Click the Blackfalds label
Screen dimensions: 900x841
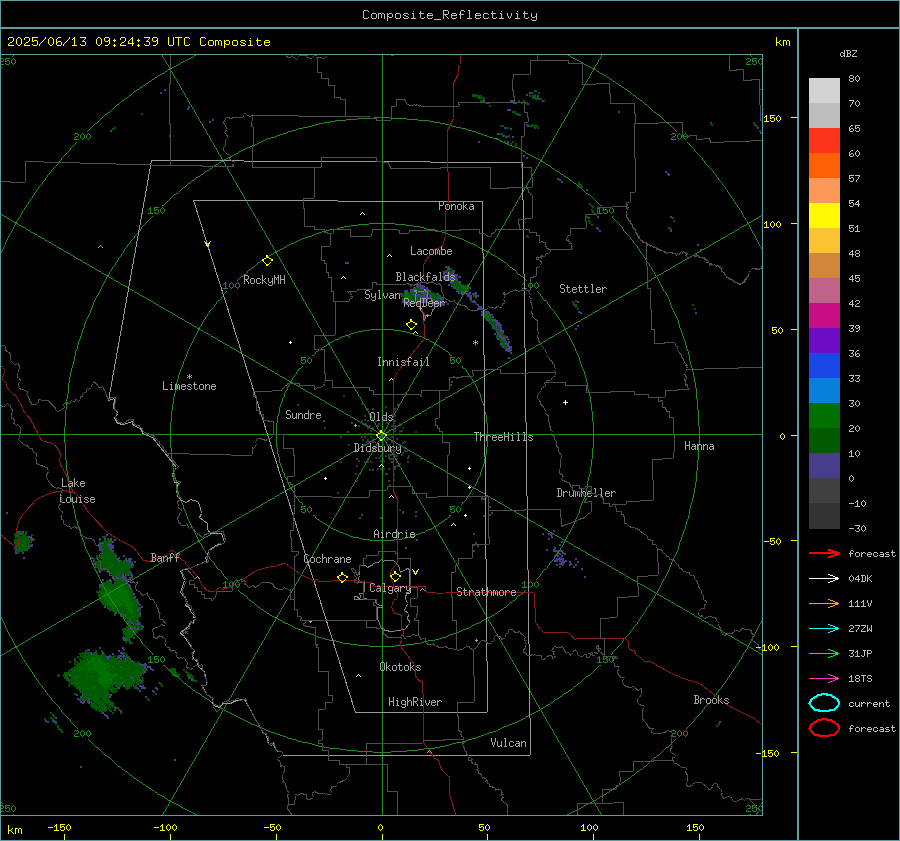[x=425, y=277]
